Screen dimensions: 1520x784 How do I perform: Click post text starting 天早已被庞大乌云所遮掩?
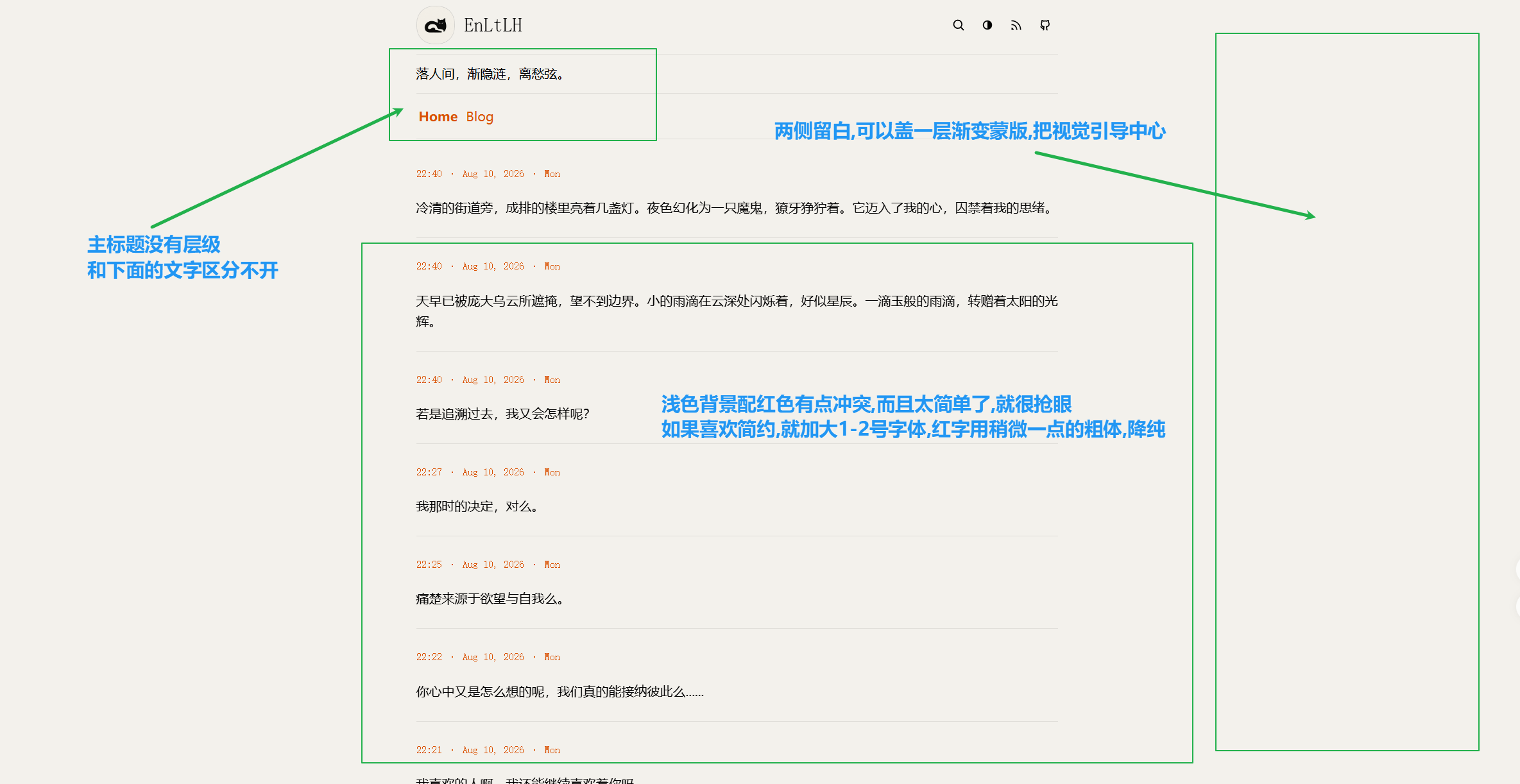737,311
